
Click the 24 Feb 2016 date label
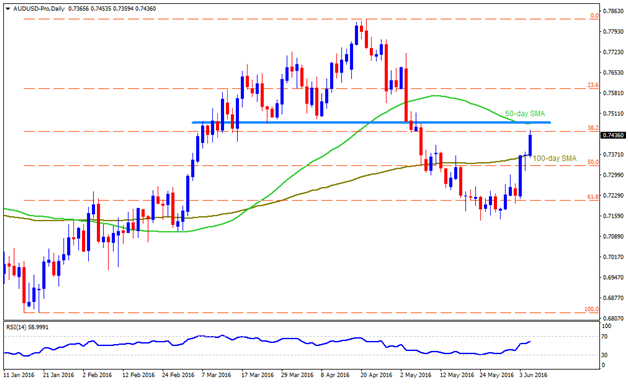pyautogui.click(x=178, y=375)
